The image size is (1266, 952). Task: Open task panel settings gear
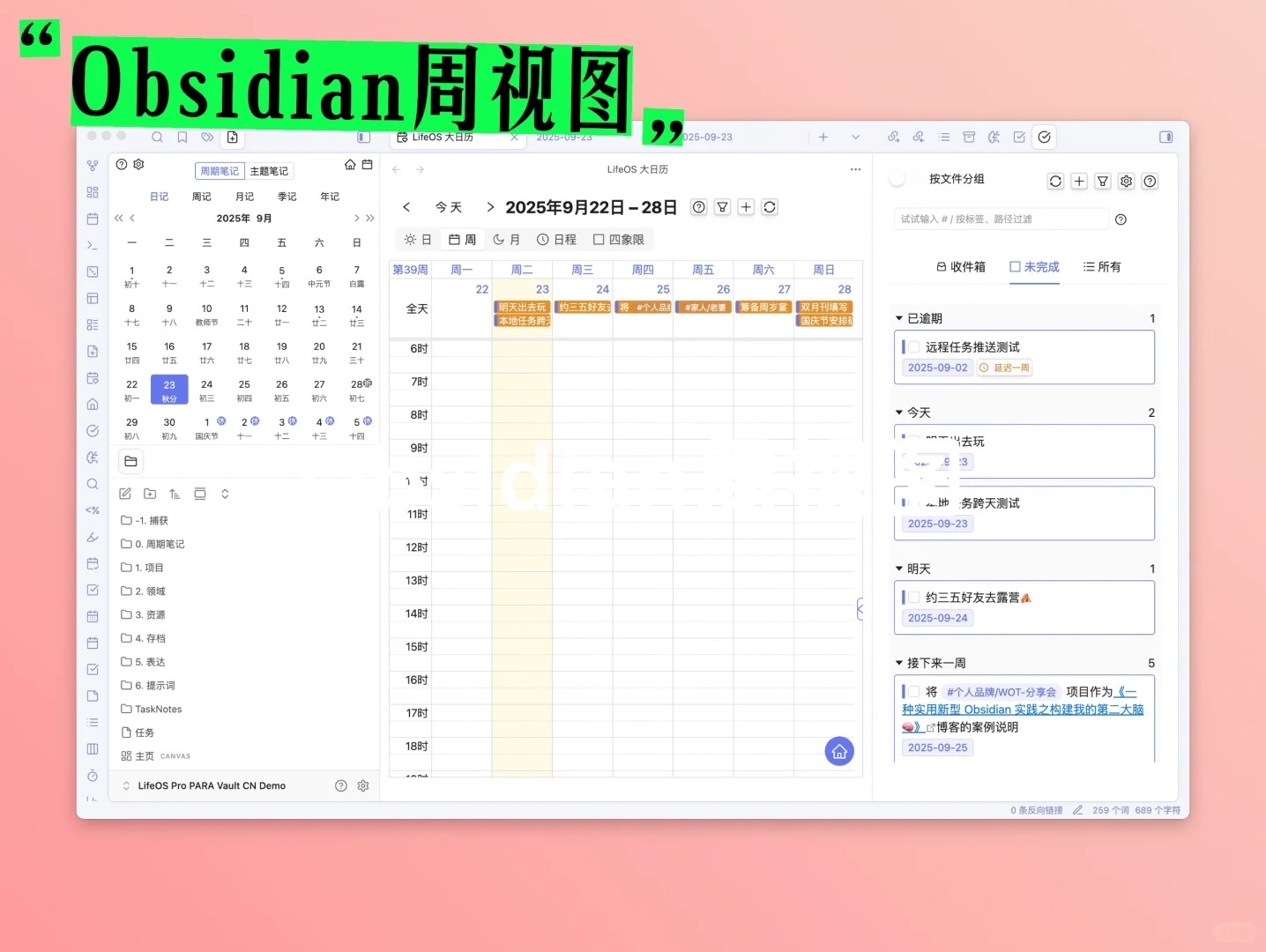[x=1127, y=181]
